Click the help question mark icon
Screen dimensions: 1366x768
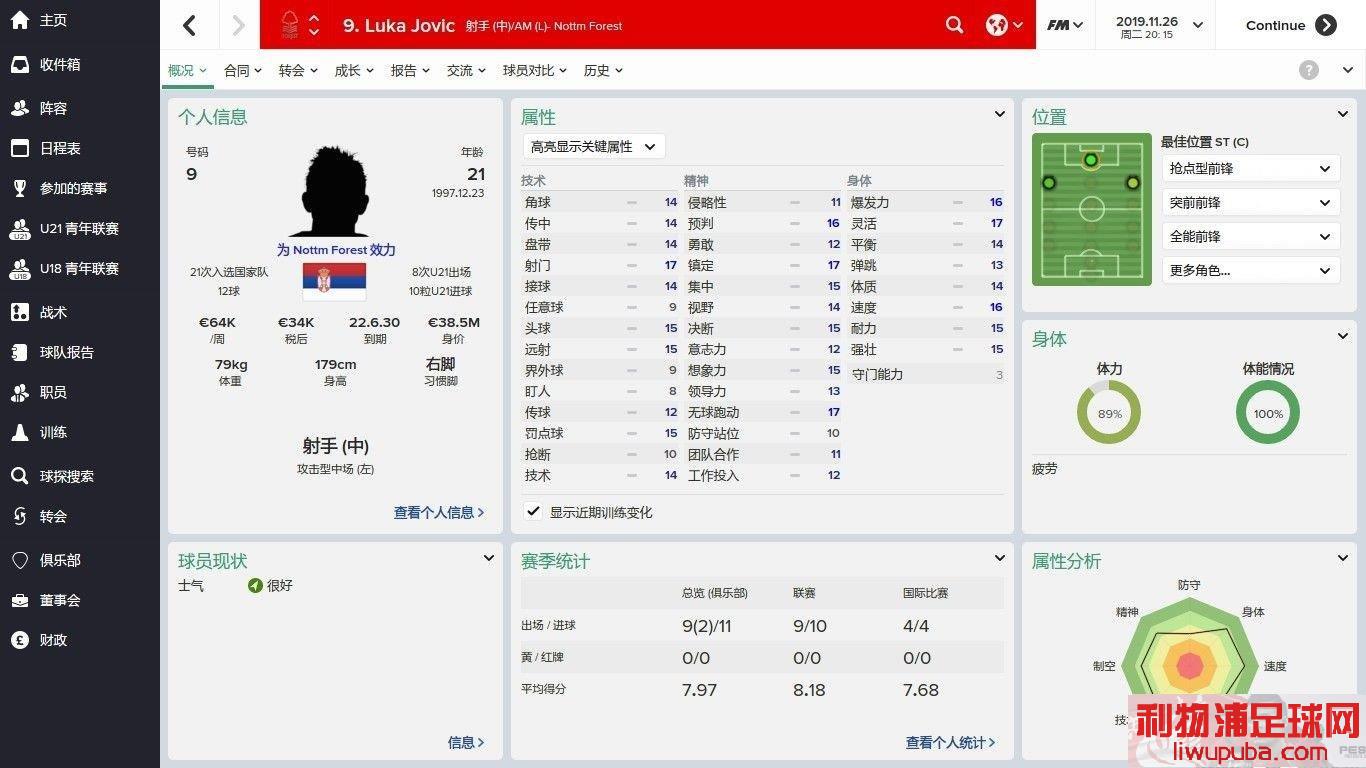tap(1309, 70)
